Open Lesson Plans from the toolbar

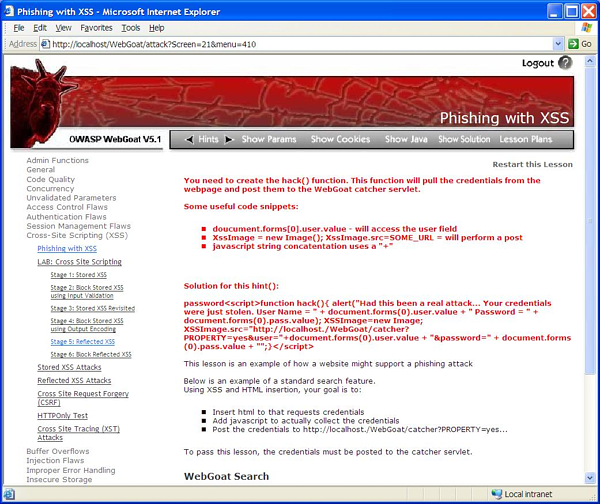coord(526,139)
